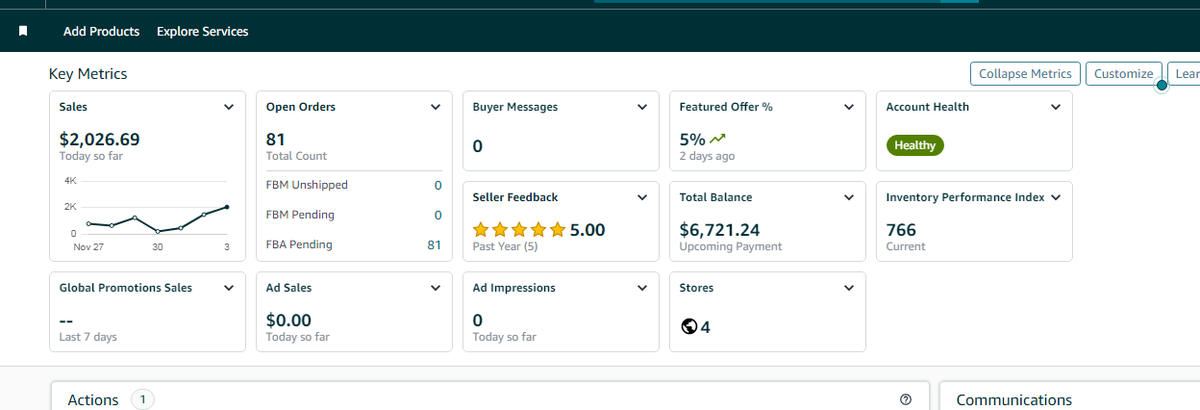Expand the Total Balance card chevron

849,198
